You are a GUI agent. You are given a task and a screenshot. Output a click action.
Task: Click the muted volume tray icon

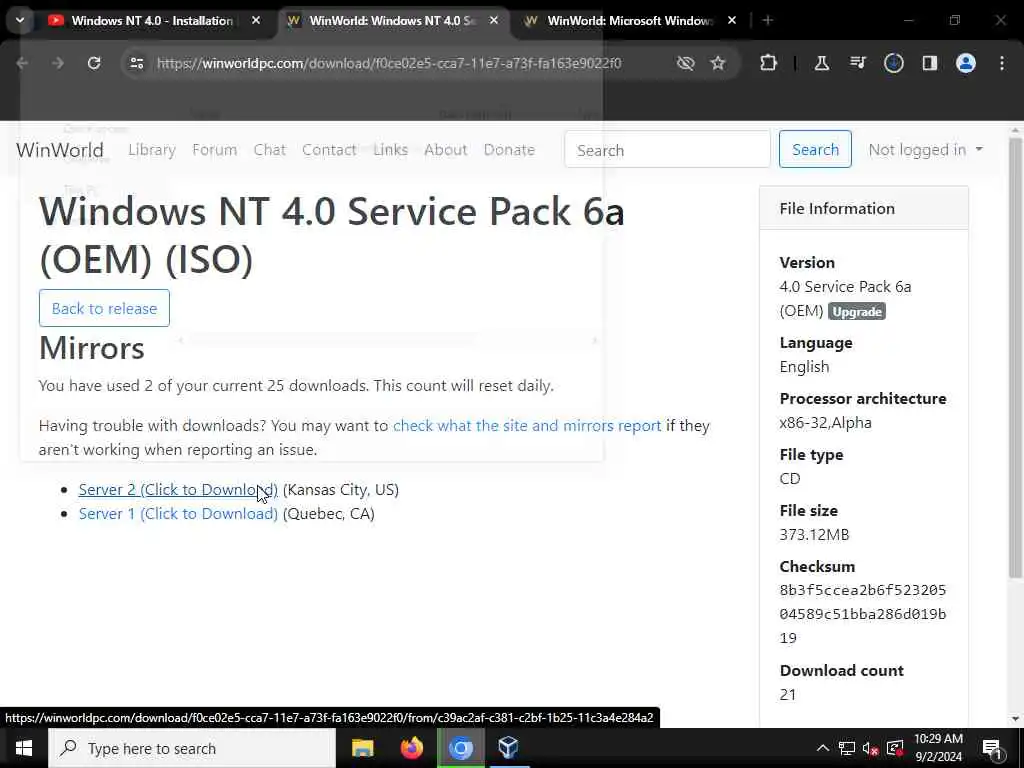(870, 748)
